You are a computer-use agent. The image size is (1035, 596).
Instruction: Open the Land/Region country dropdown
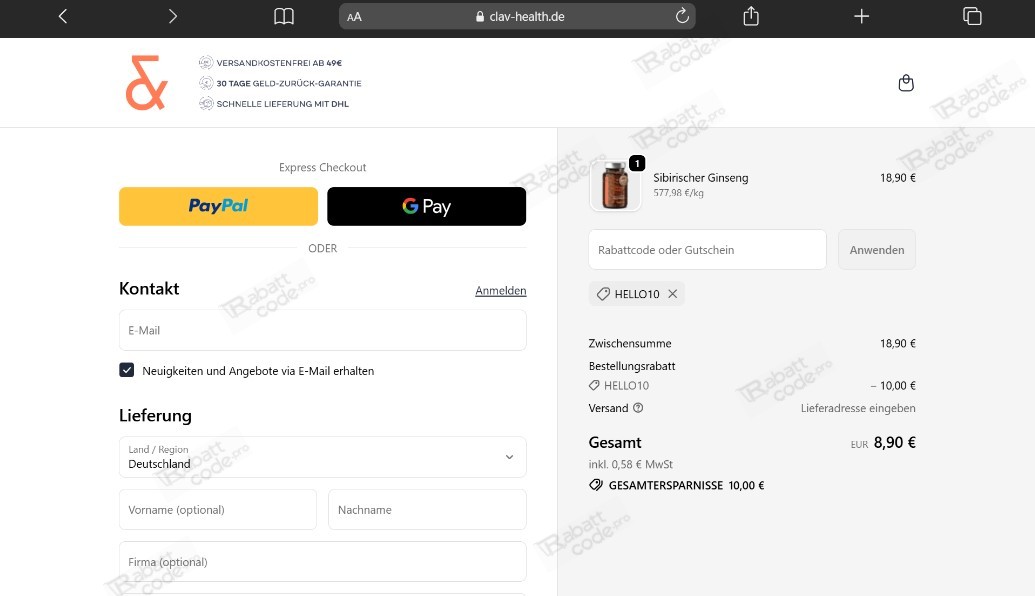click(x=322, y=457)
